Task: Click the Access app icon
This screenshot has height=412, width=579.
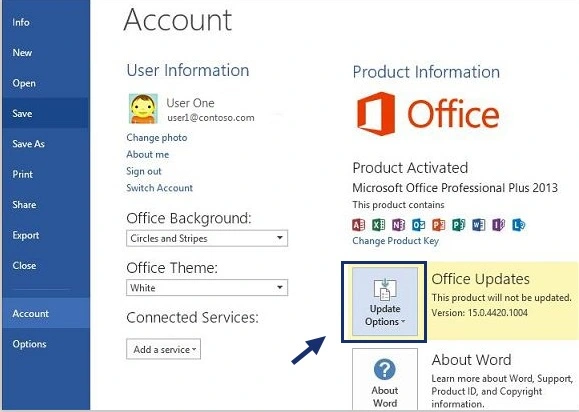Action: pos(359,224)
